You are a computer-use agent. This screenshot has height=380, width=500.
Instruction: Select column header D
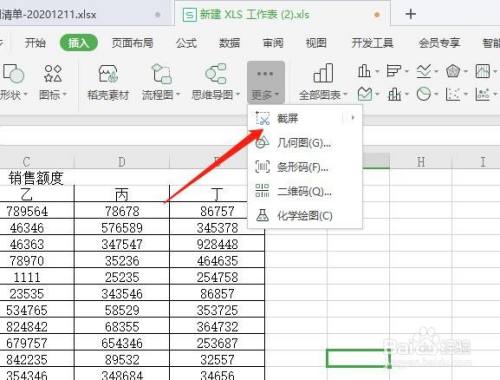tap(122, 162)
